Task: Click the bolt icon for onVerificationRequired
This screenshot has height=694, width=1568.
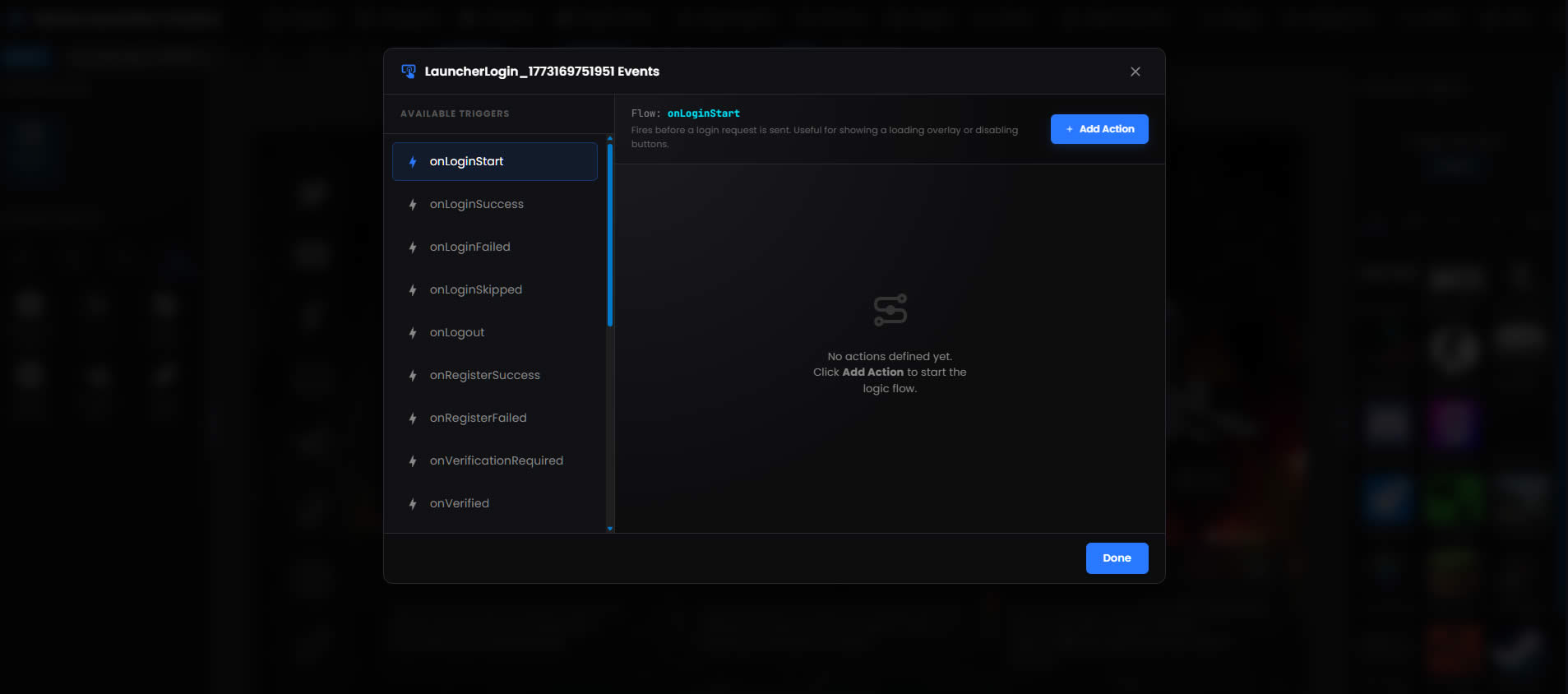Action: click(x=413, y=461)
